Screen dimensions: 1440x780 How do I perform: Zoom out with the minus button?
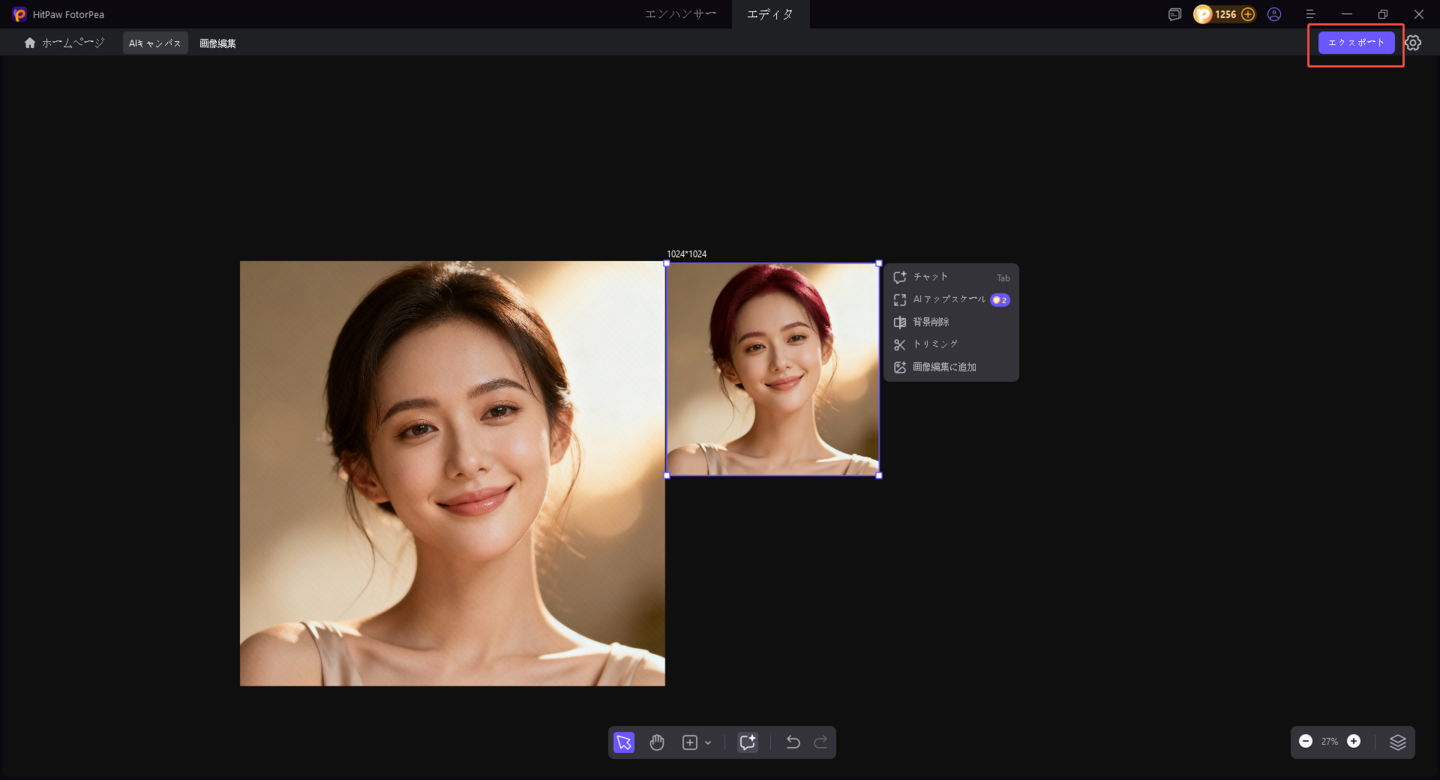1305,741
